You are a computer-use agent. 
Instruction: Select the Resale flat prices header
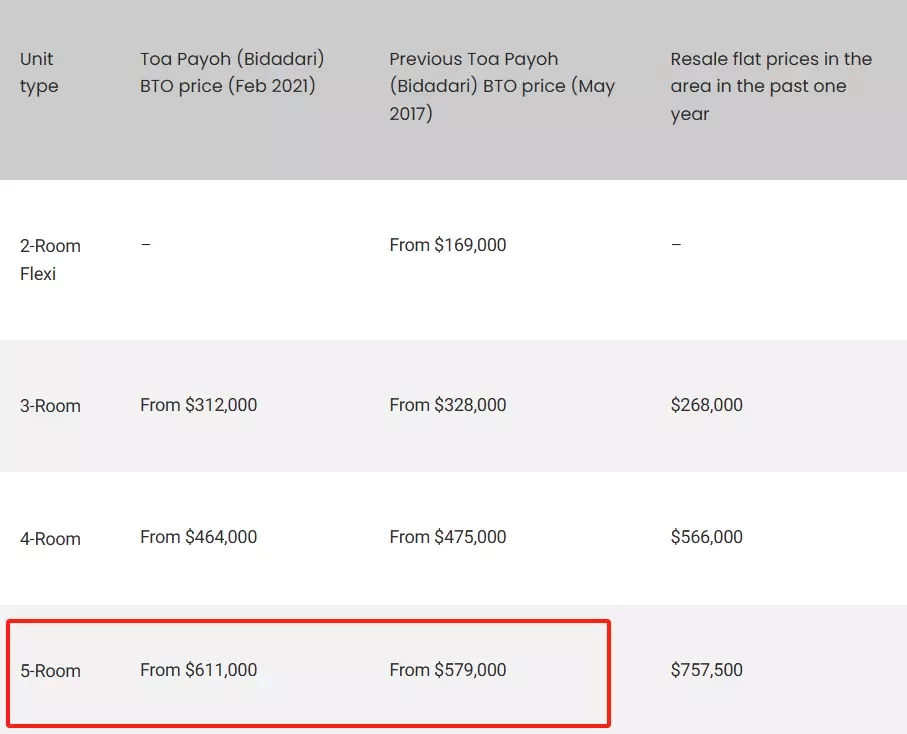pyautogui.click(x=771, y=86)
